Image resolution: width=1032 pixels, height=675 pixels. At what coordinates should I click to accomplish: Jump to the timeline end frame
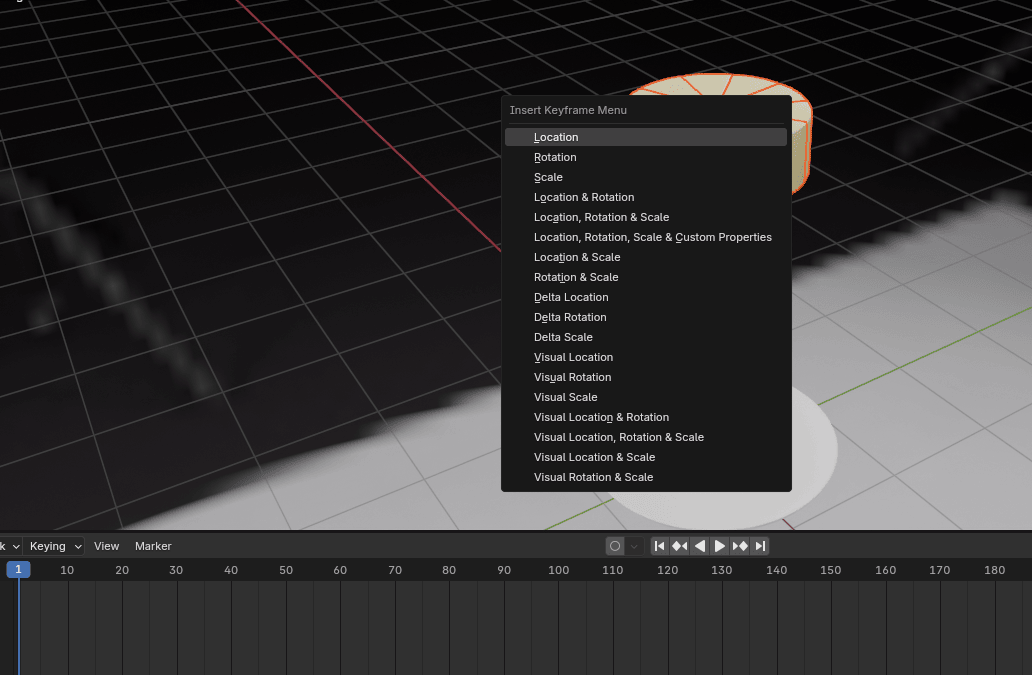click(x=760, y=546)
